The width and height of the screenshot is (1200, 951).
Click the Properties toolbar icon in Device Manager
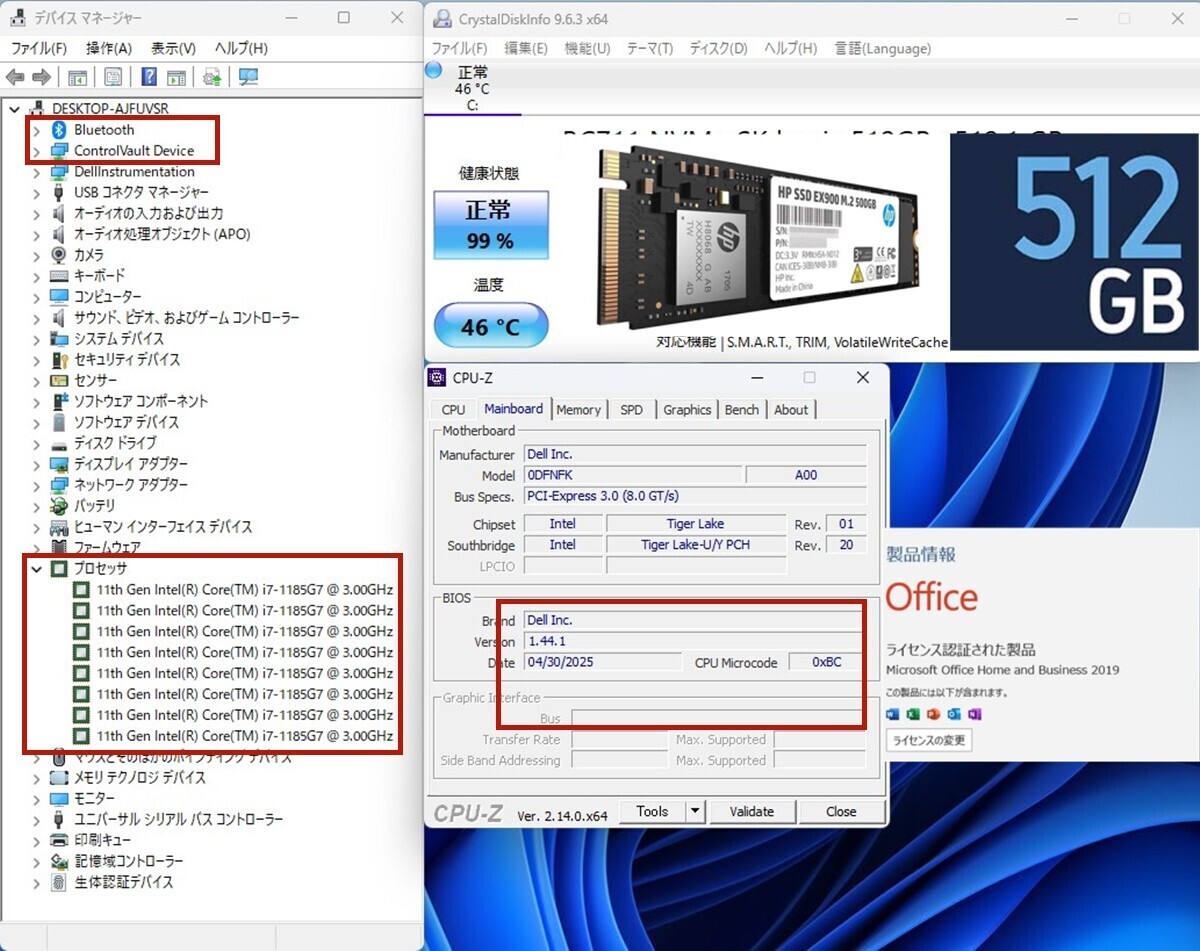[113, 77]
